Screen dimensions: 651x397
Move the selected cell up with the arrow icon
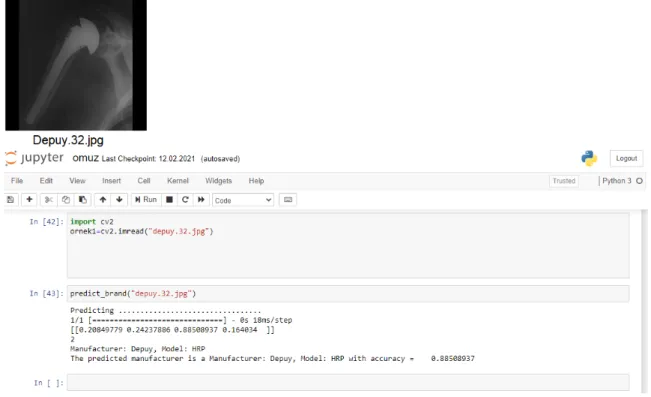[x=103, y=200]
